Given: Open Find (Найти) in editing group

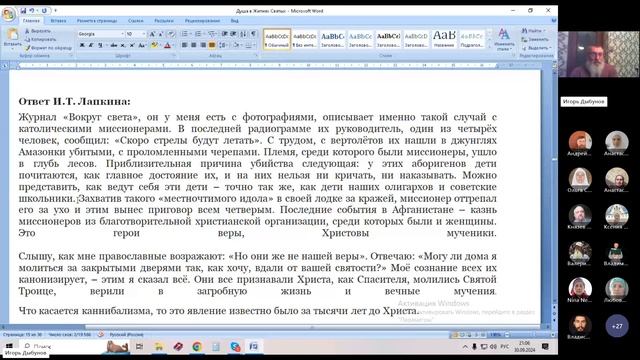Looking at the screenshot, I should click(534, 31).
